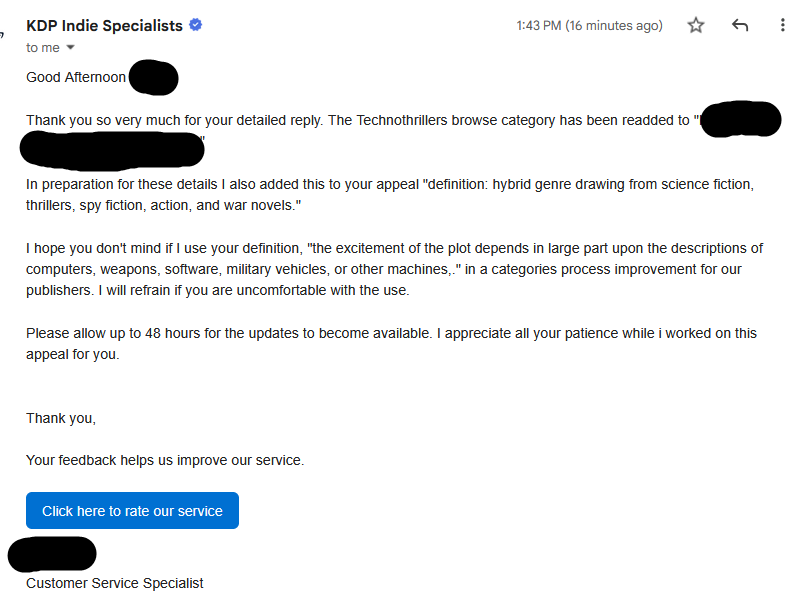Click the "to me" recipient text
The width and height of the screenshot is (804, 593).
(x=42, y=48)
